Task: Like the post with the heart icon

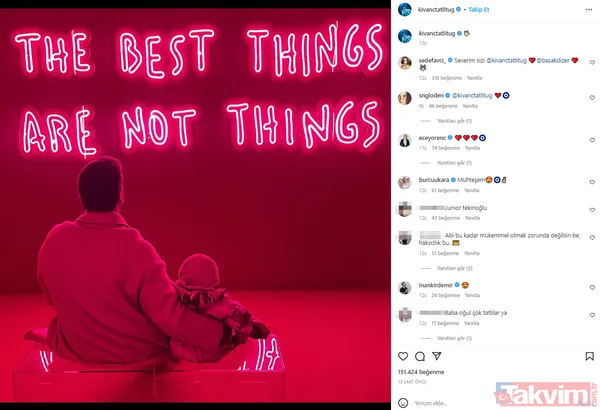Action: [403, 356]
